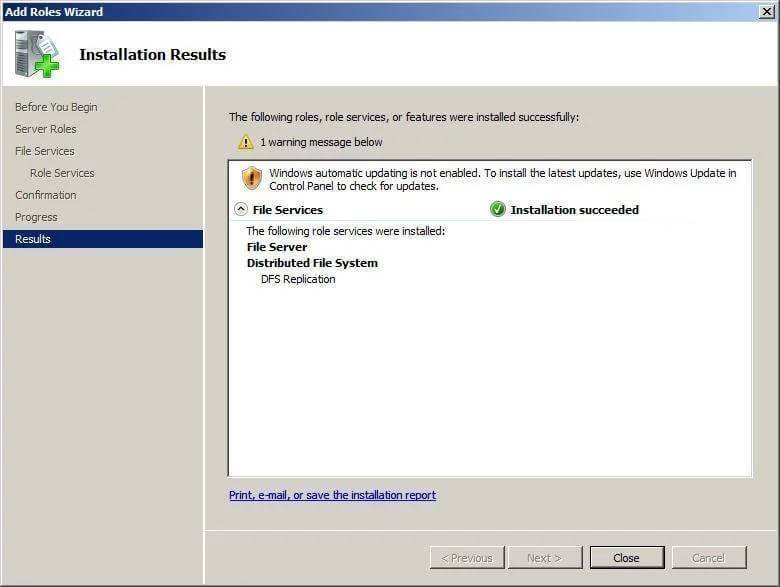This screenshot has width=780, height=587.
Task: Open the File Services step
Action: 45,151
